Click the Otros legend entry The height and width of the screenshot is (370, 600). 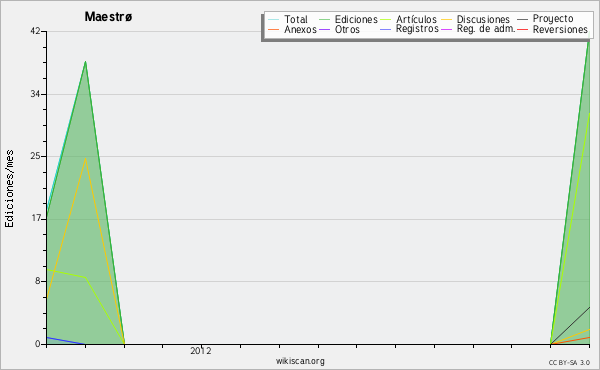coord(339,29)
